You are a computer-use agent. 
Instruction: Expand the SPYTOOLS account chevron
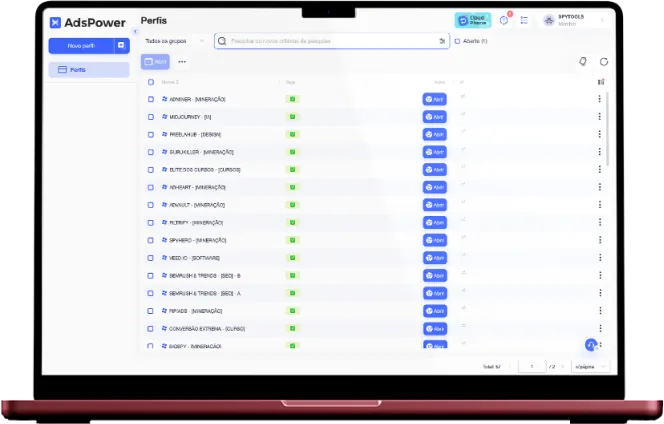click(602, 20)
